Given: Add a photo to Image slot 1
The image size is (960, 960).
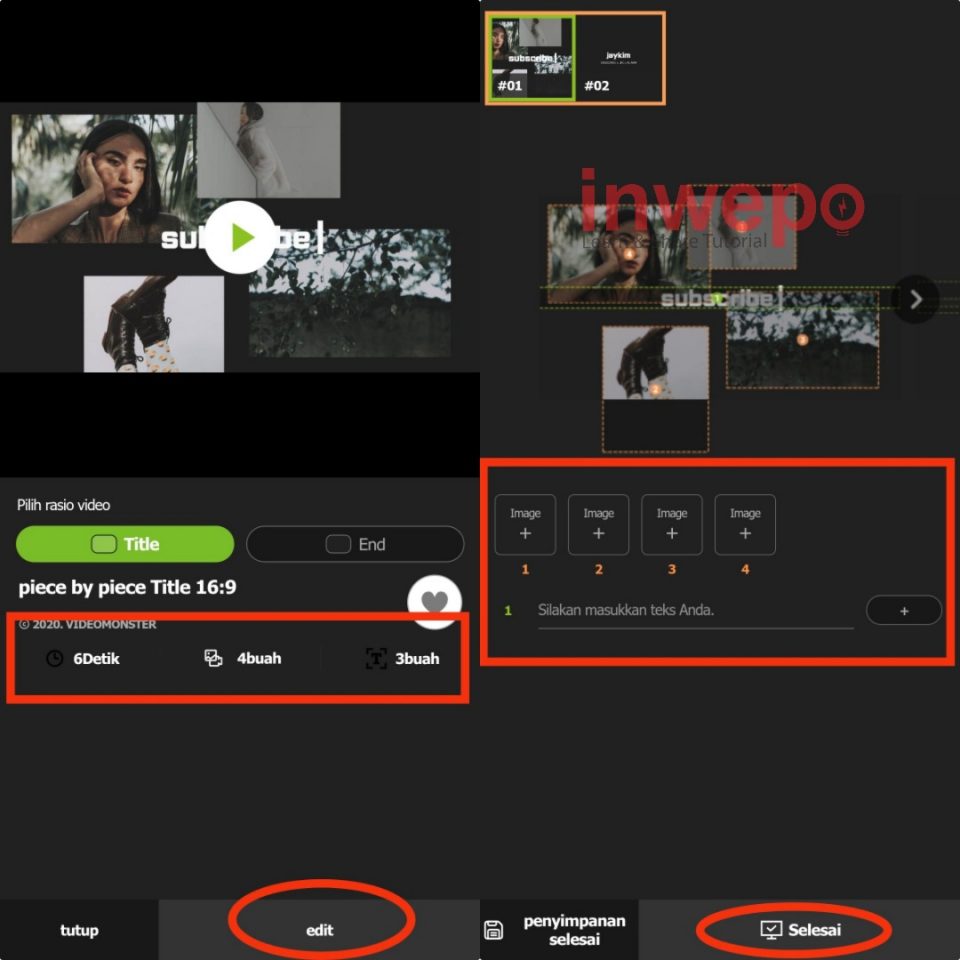Looking at the screenshot, I should [525, 524].
